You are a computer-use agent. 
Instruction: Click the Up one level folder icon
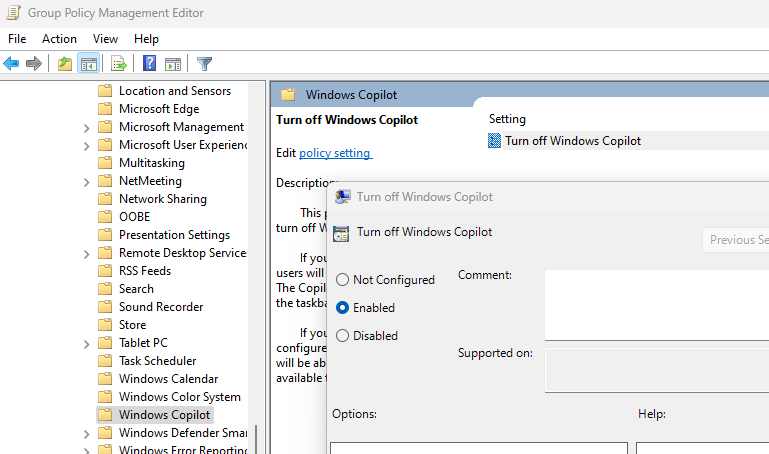pyautogui.click(x=65, y=64)
